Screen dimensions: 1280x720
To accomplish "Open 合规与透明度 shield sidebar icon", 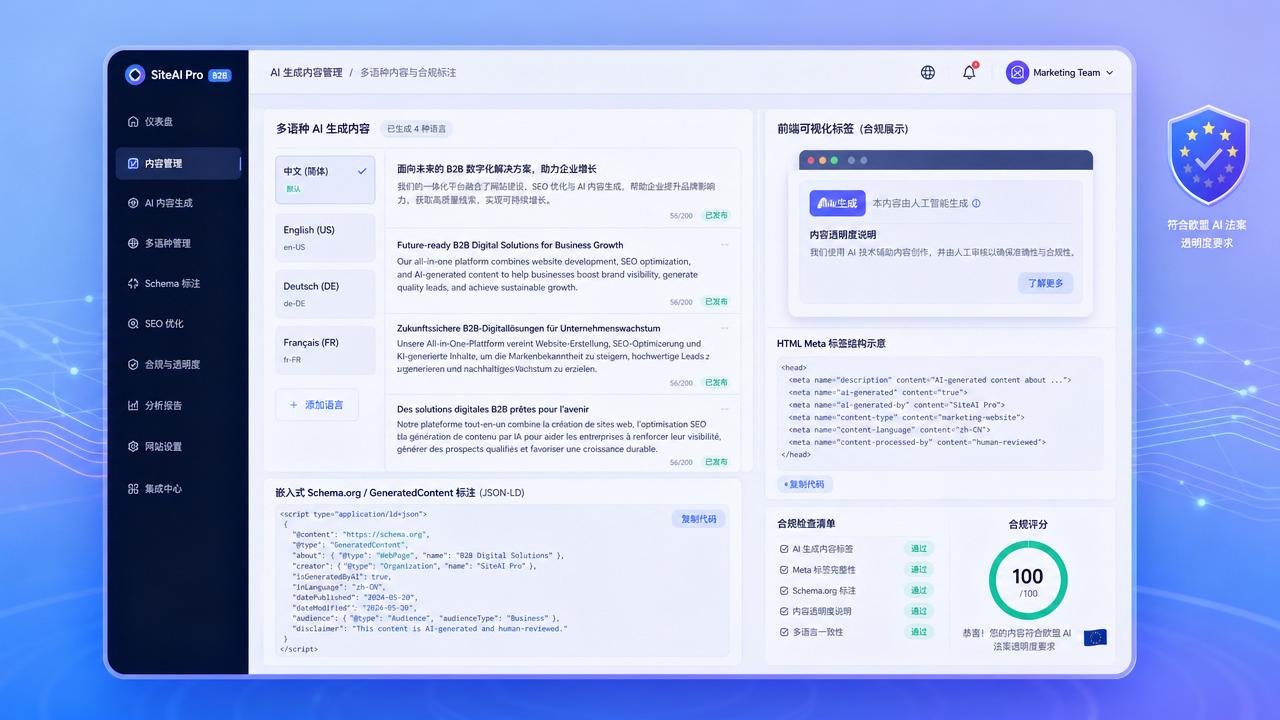I will 133,365.
